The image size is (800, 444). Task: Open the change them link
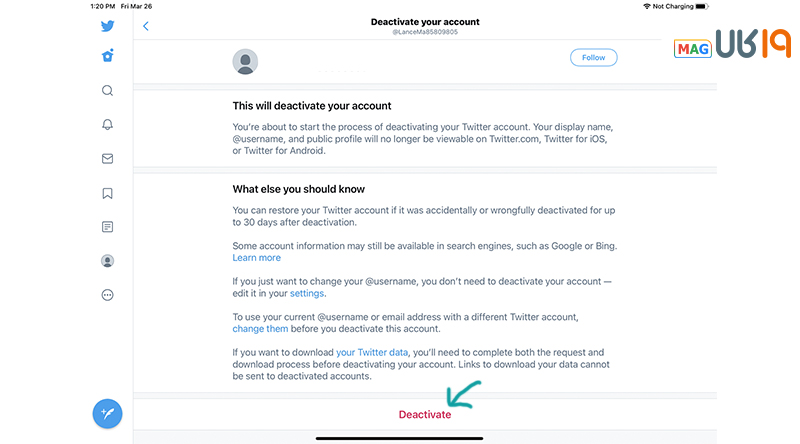(x=260, y=329)
